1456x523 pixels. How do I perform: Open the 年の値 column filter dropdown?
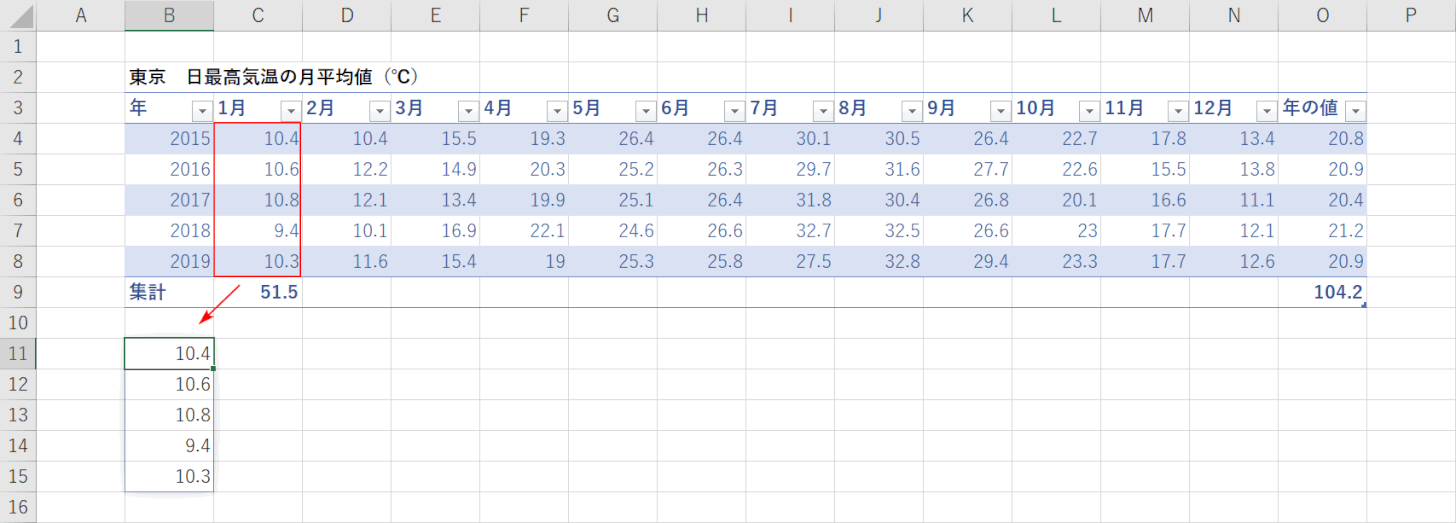[1356, 110]
